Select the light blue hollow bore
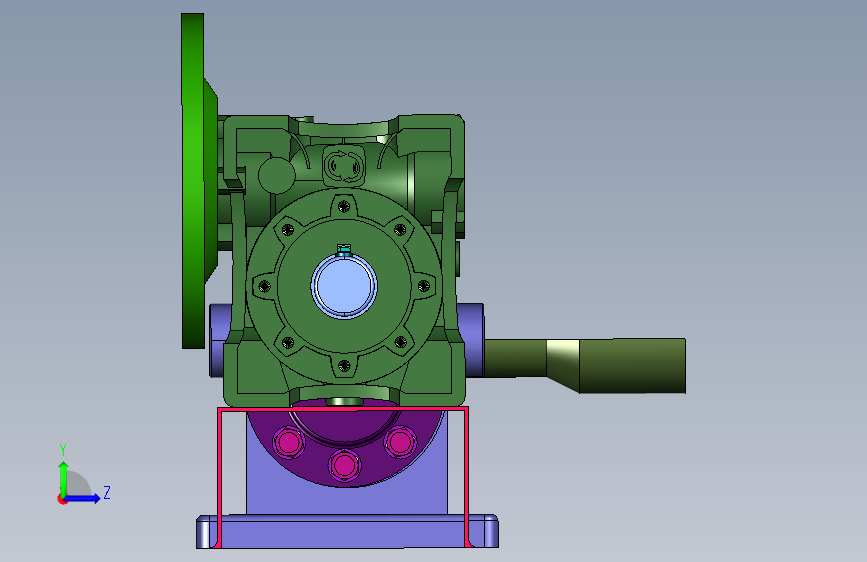Image resolution: width=867 pixels, height=562 pixels. (344, 286)
